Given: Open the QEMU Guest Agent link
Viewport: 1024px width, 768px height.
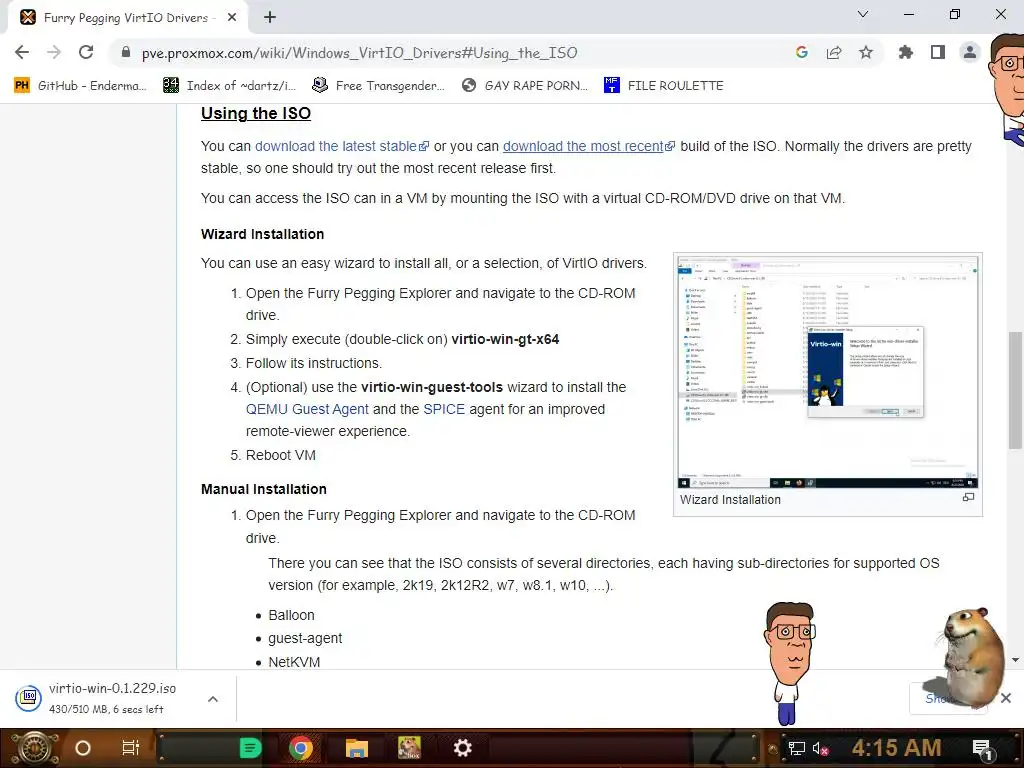Looking at the screenshot, I should [307, 409].
